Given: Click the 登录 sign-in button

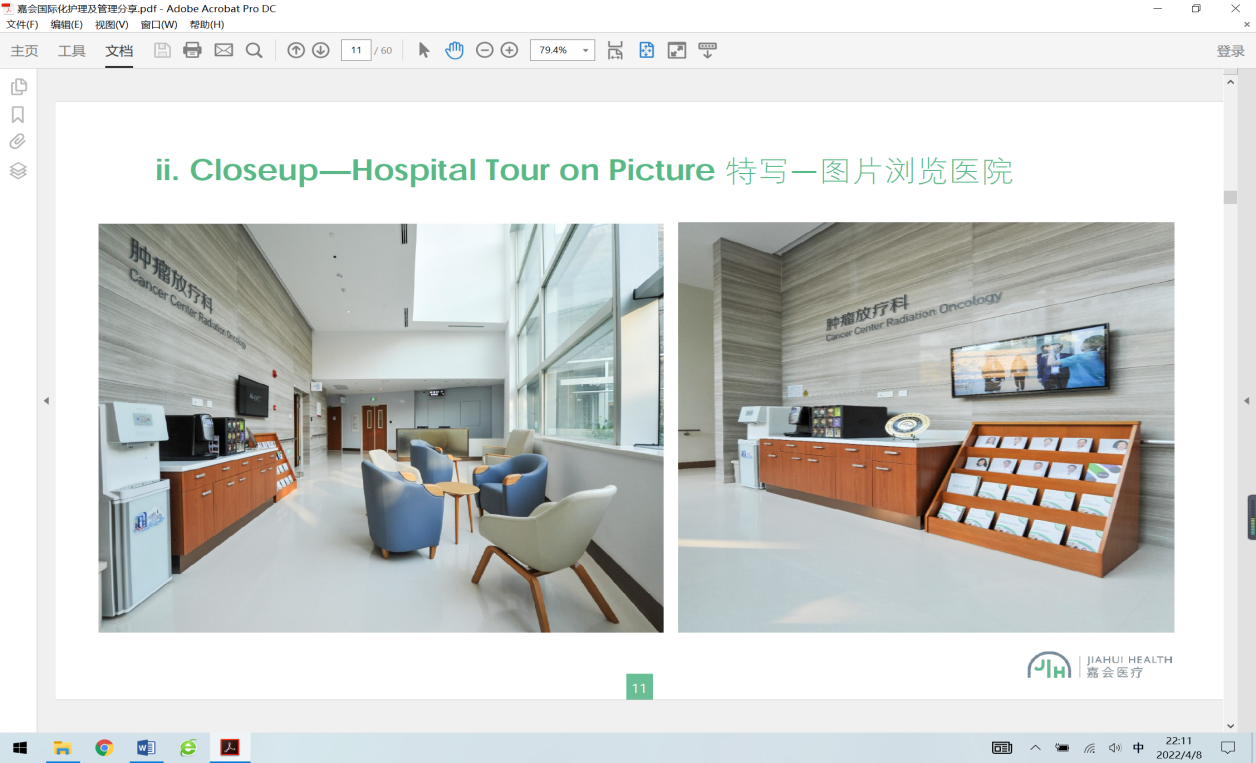Looking at the screenshot, I should 1230,51.
